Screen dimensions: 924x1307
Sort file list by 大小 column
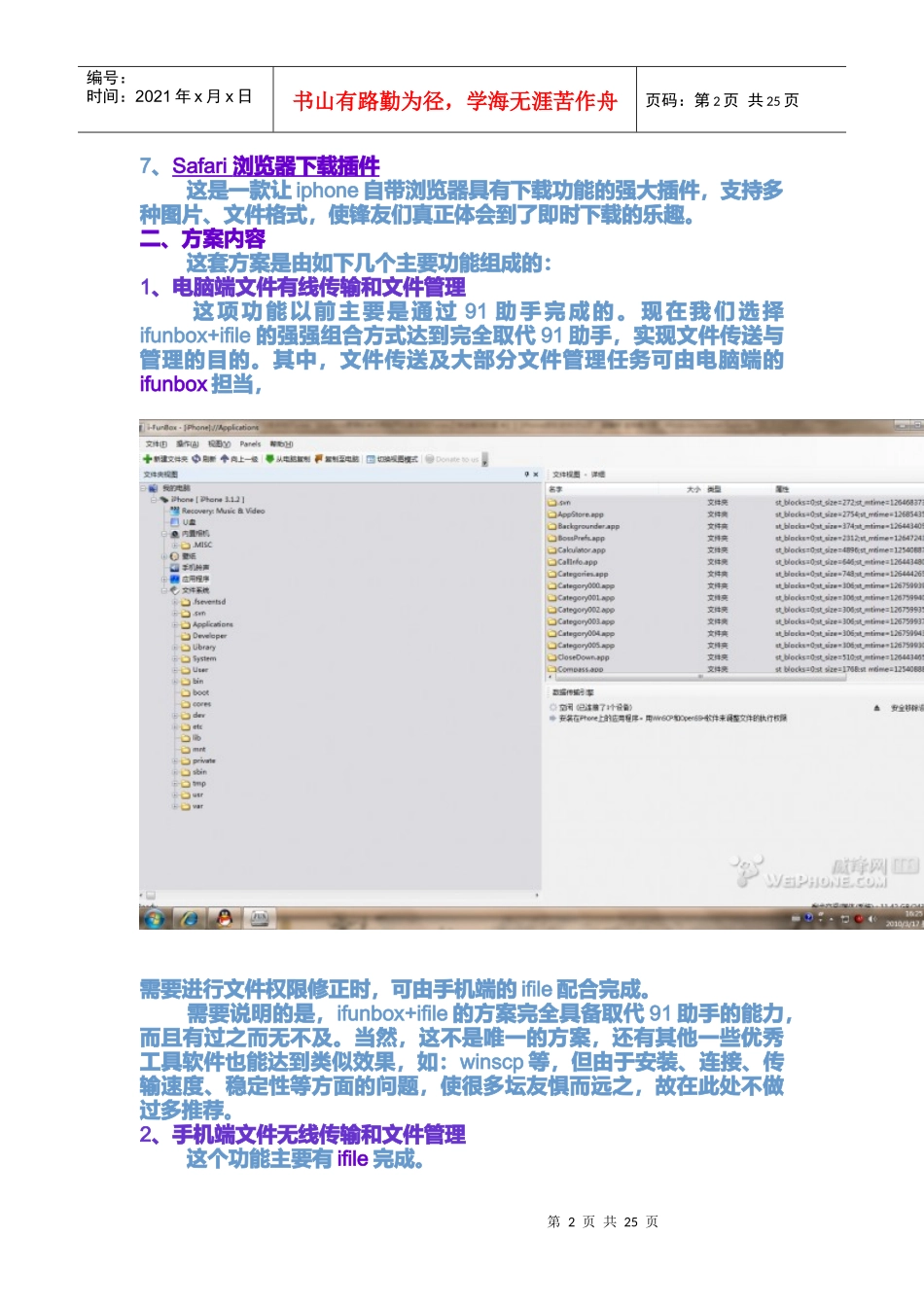click(693, 489)
